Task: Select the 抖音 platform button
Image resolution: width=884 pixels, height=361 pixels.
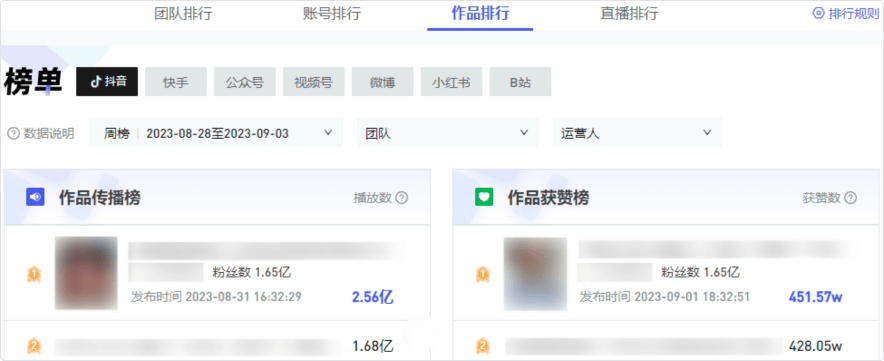Action: 107,82
